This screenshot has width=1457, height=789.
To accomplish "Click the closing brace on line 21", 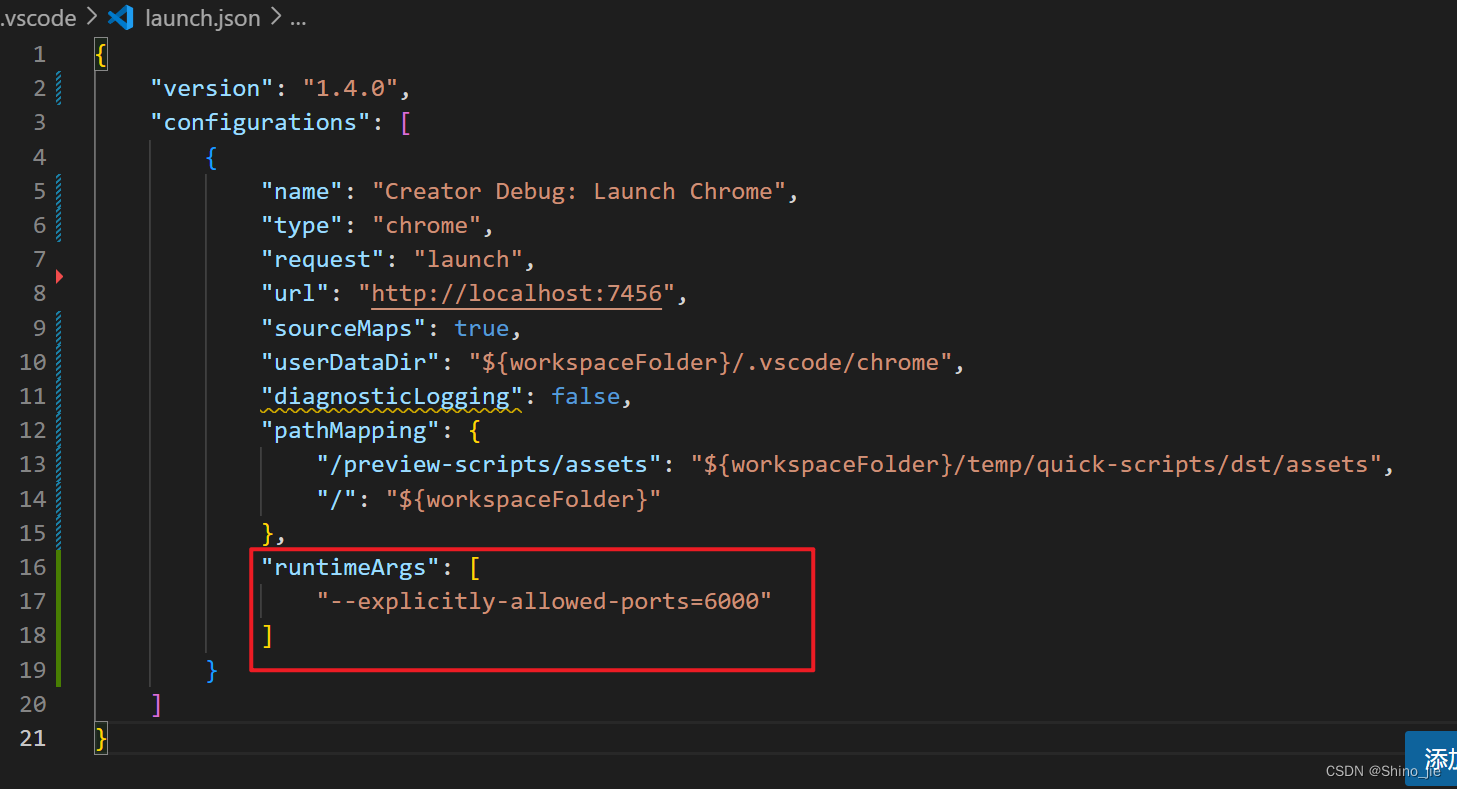I will [101, 739].
